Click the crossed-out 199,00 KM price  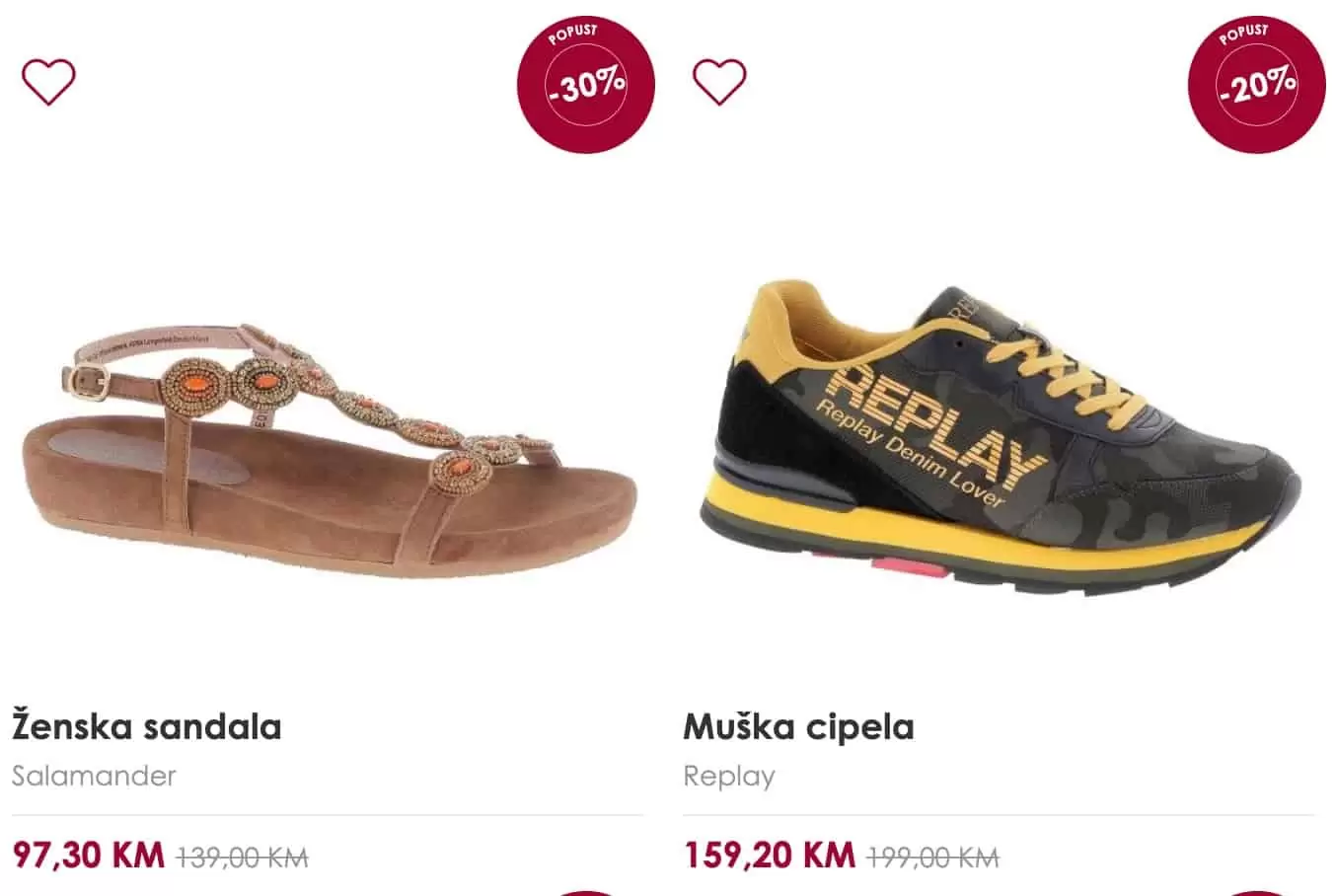[x=932, y=857]
